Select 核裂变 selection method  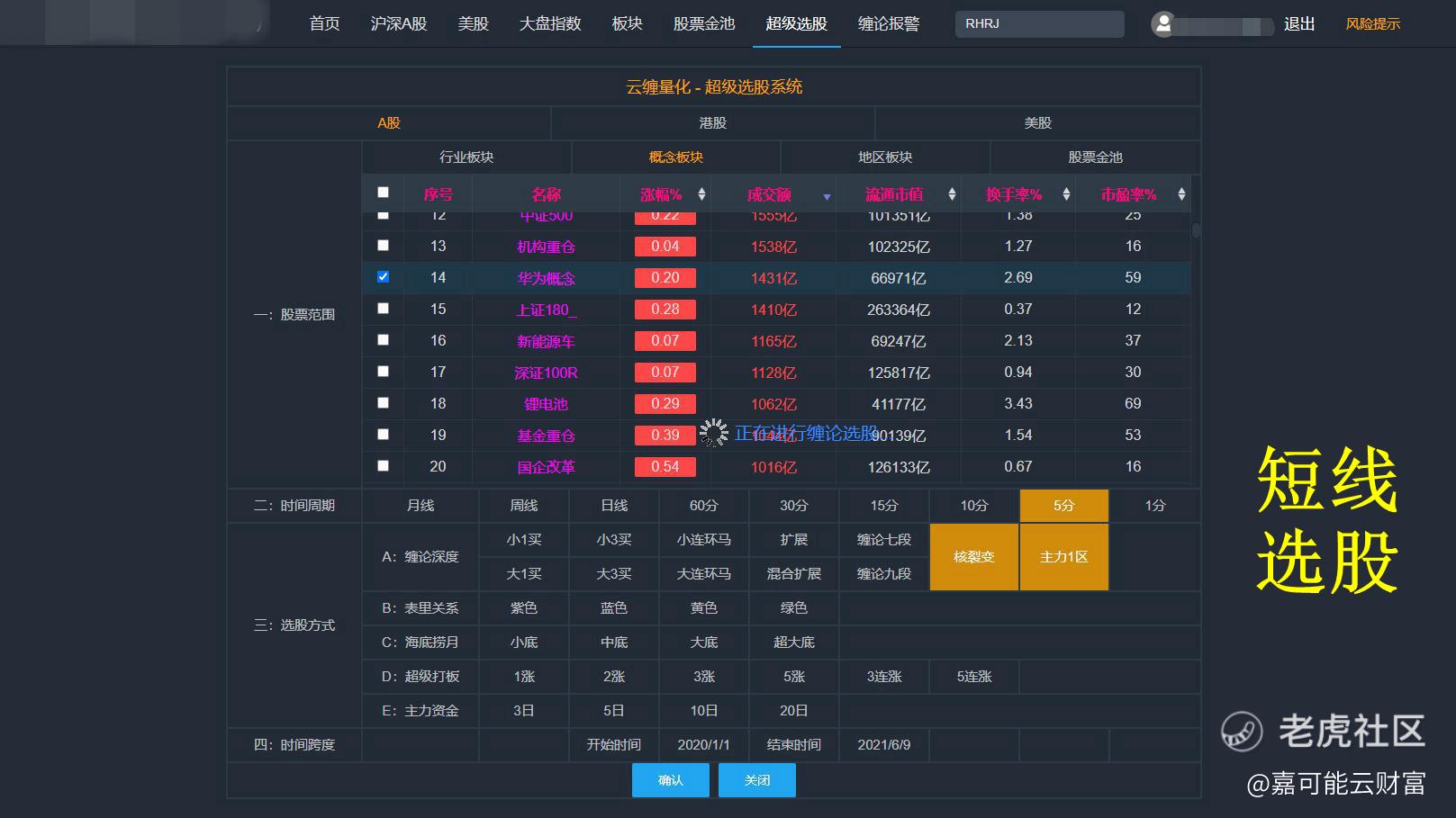974,557
